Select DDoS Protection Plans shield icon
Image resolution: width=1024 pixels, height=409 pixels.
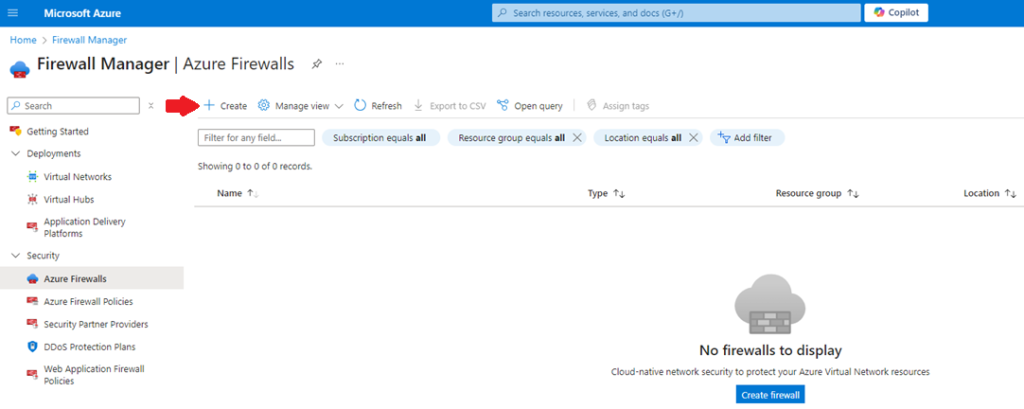33,347
